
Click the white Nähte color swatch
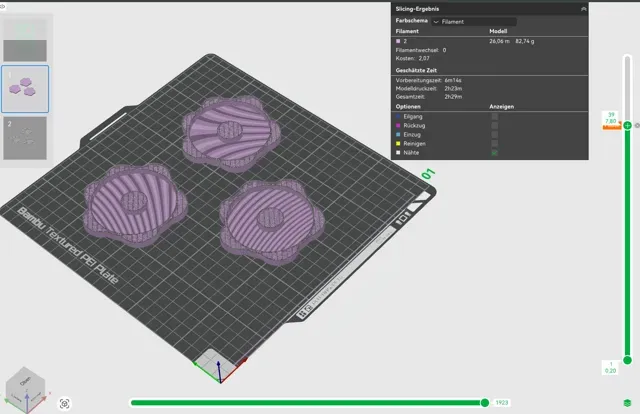pos(398,152)
